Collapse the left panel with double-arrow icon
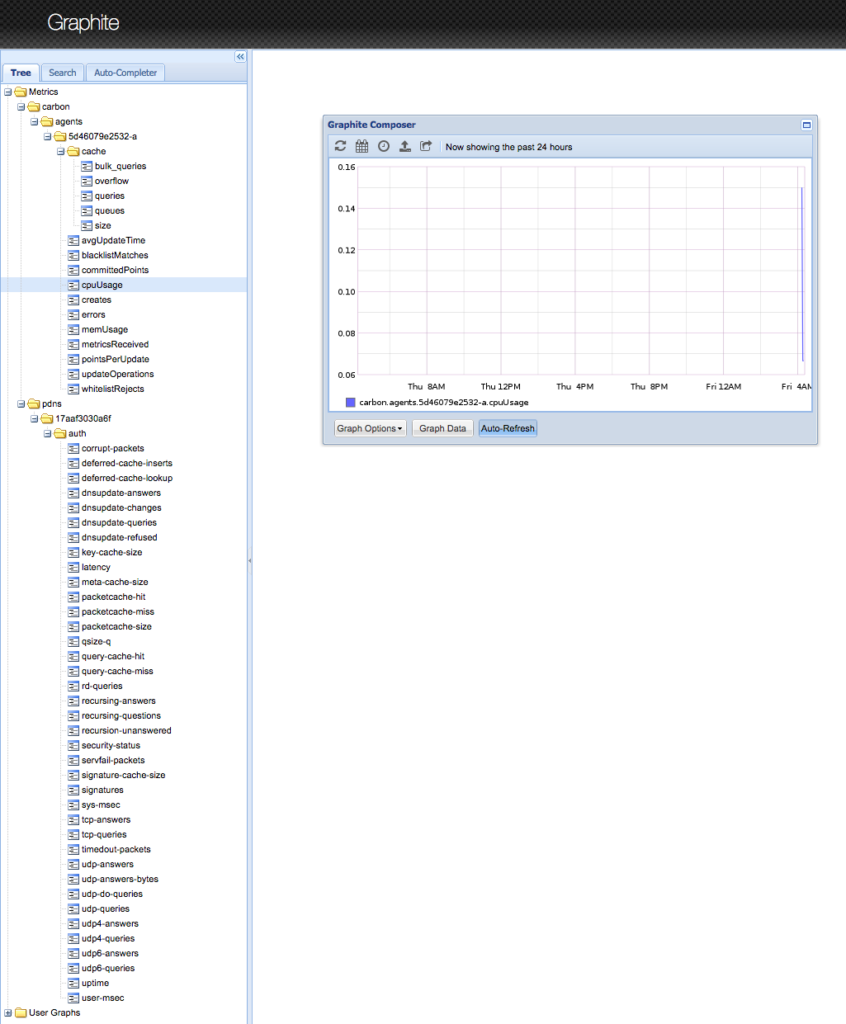Image resolution: width=846 pixels, height=1024 pixels. tap(240, 57)
